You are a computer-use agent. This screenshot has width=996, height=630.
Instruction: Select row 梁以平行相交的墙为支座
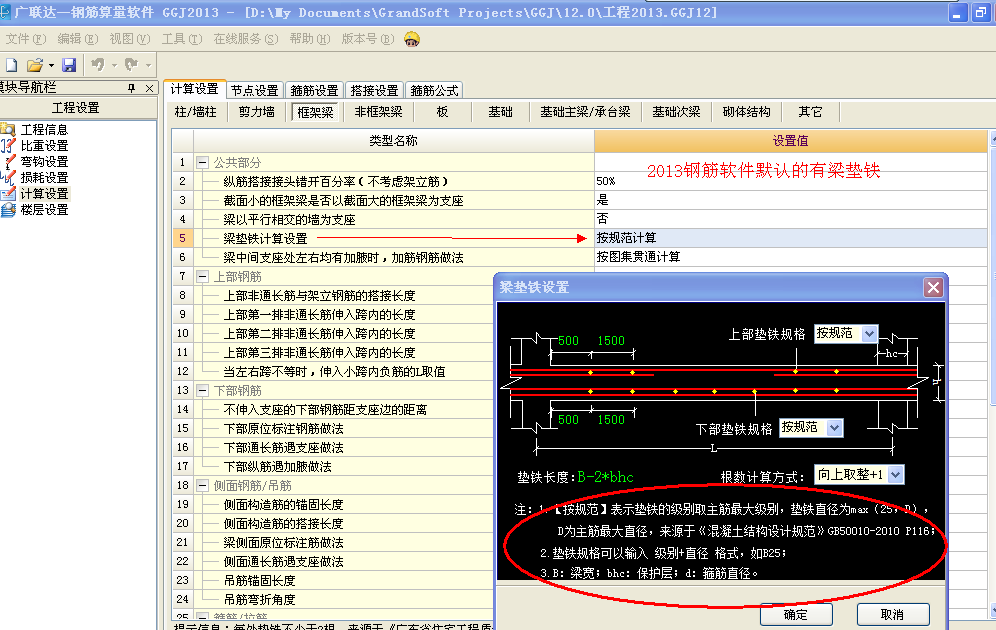[393, 219]
